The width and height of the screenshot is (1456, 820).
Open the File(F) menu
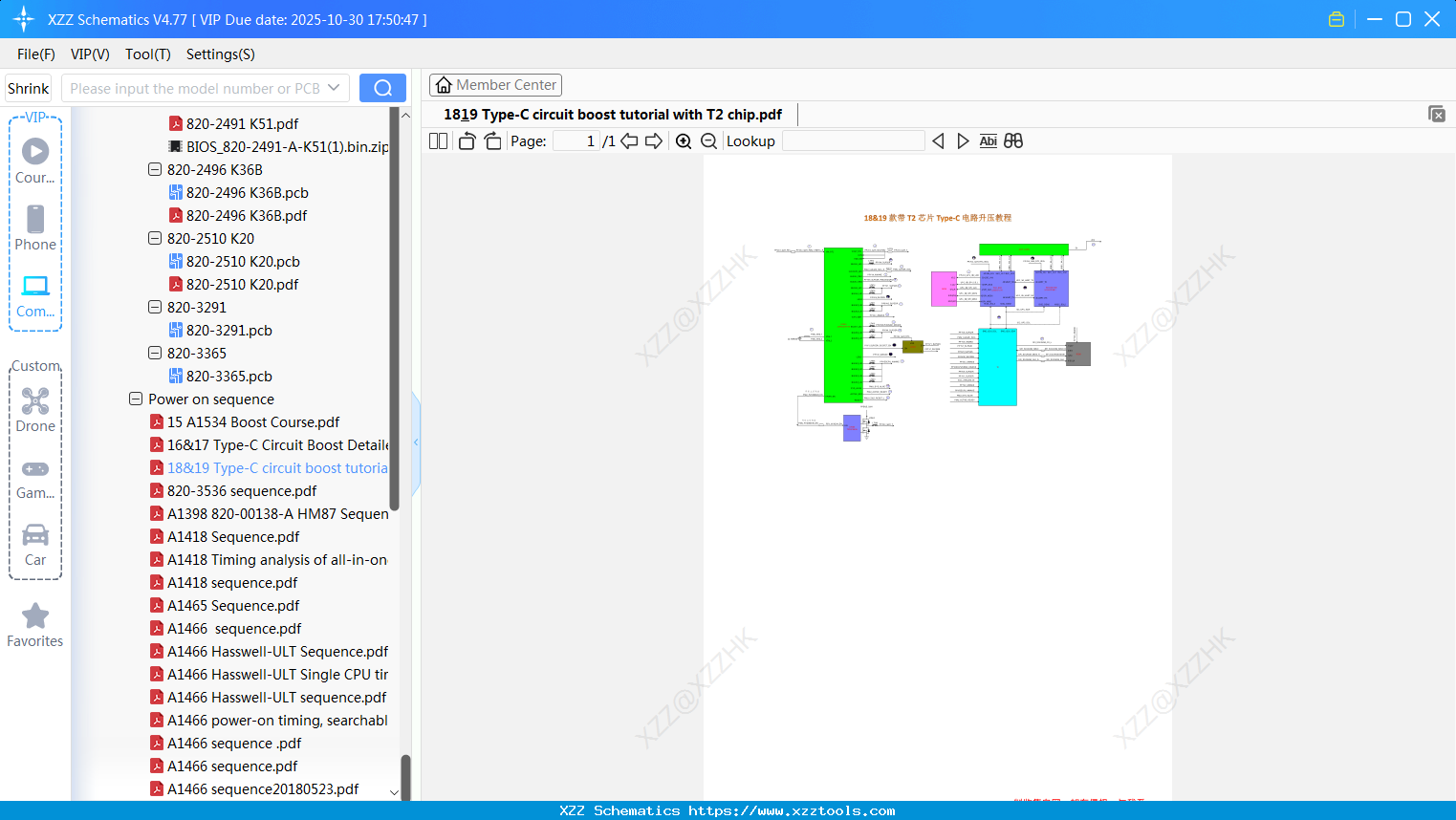click(36, 54)
